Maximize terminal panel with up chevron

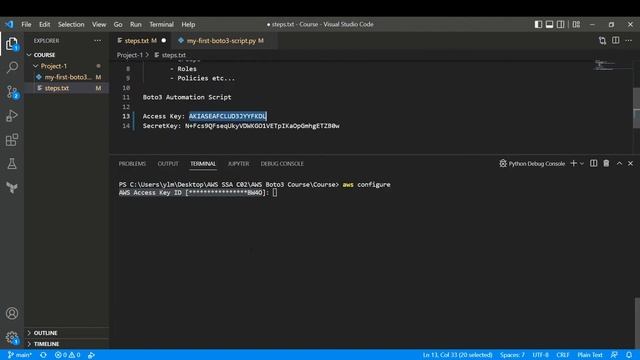coord(619,163)
